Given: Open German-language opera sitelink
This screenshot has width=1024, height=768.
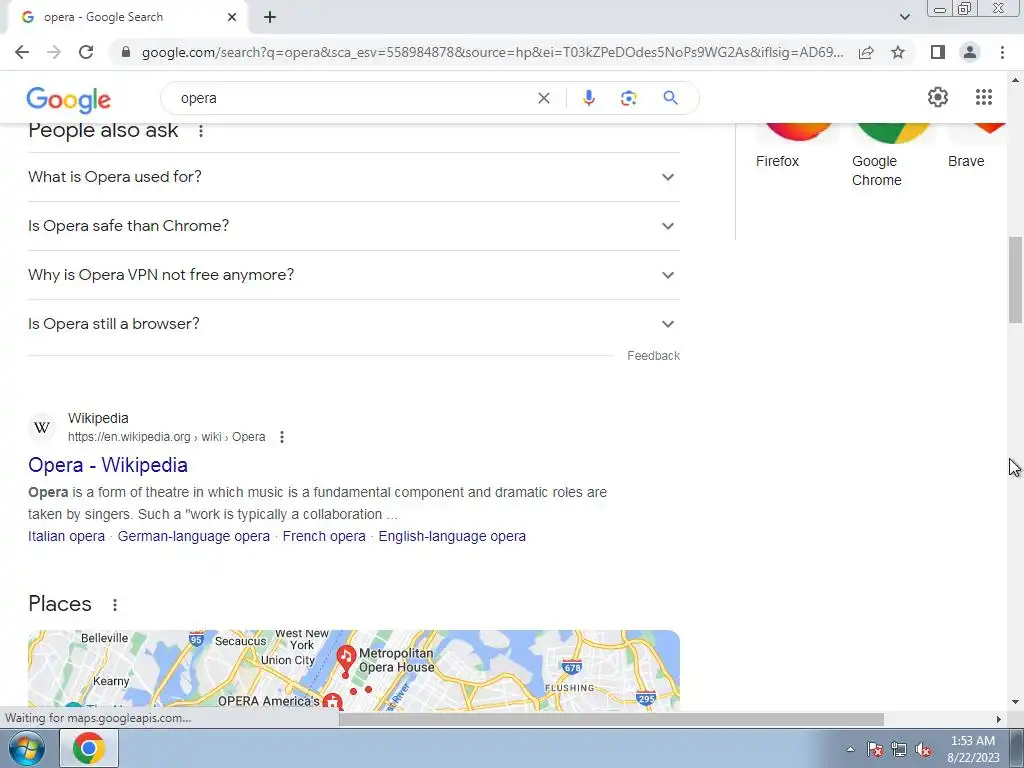Looking at the screenshot, I should point(194,536).
